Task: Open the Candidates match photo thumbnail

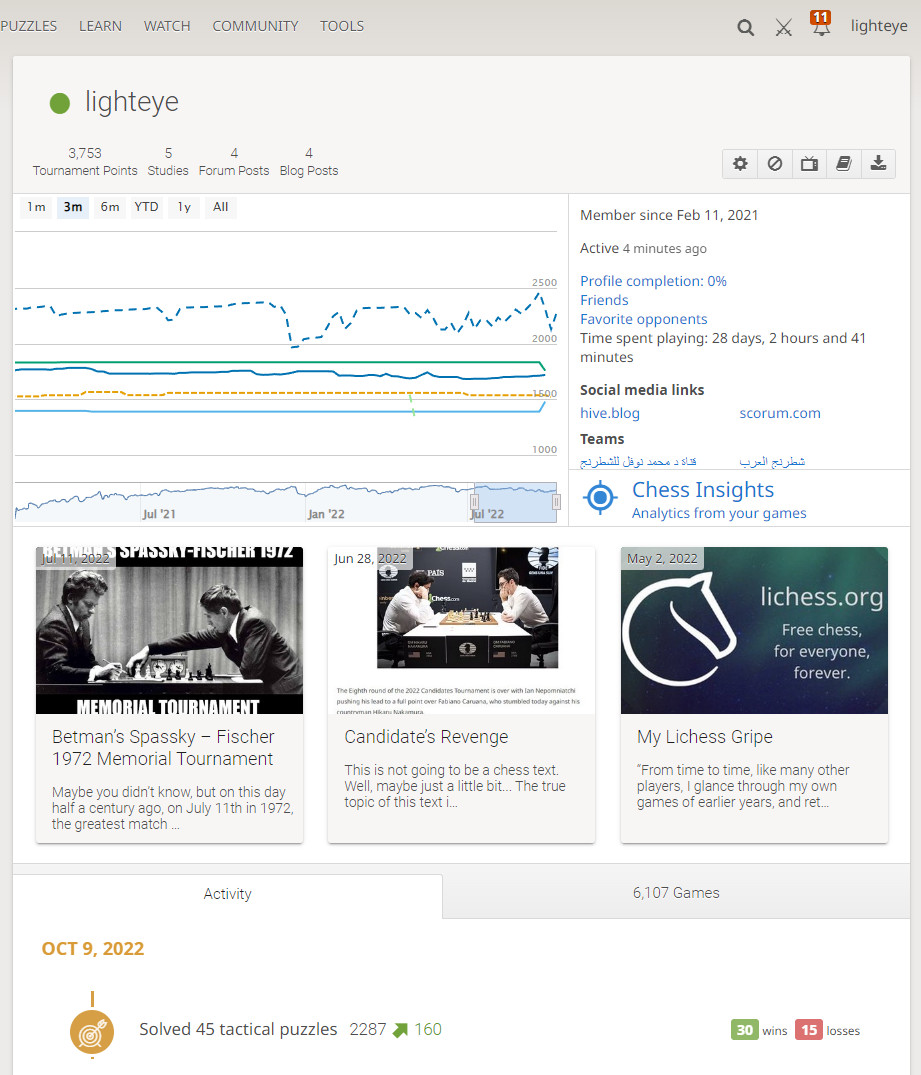Action: click(462, 631)
